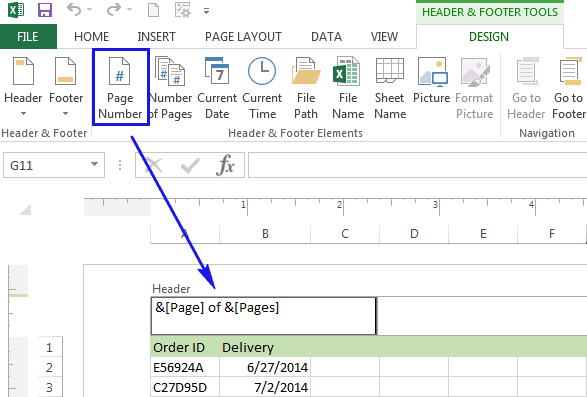Create a new blank workbook icon

click(x=153, y=10)
